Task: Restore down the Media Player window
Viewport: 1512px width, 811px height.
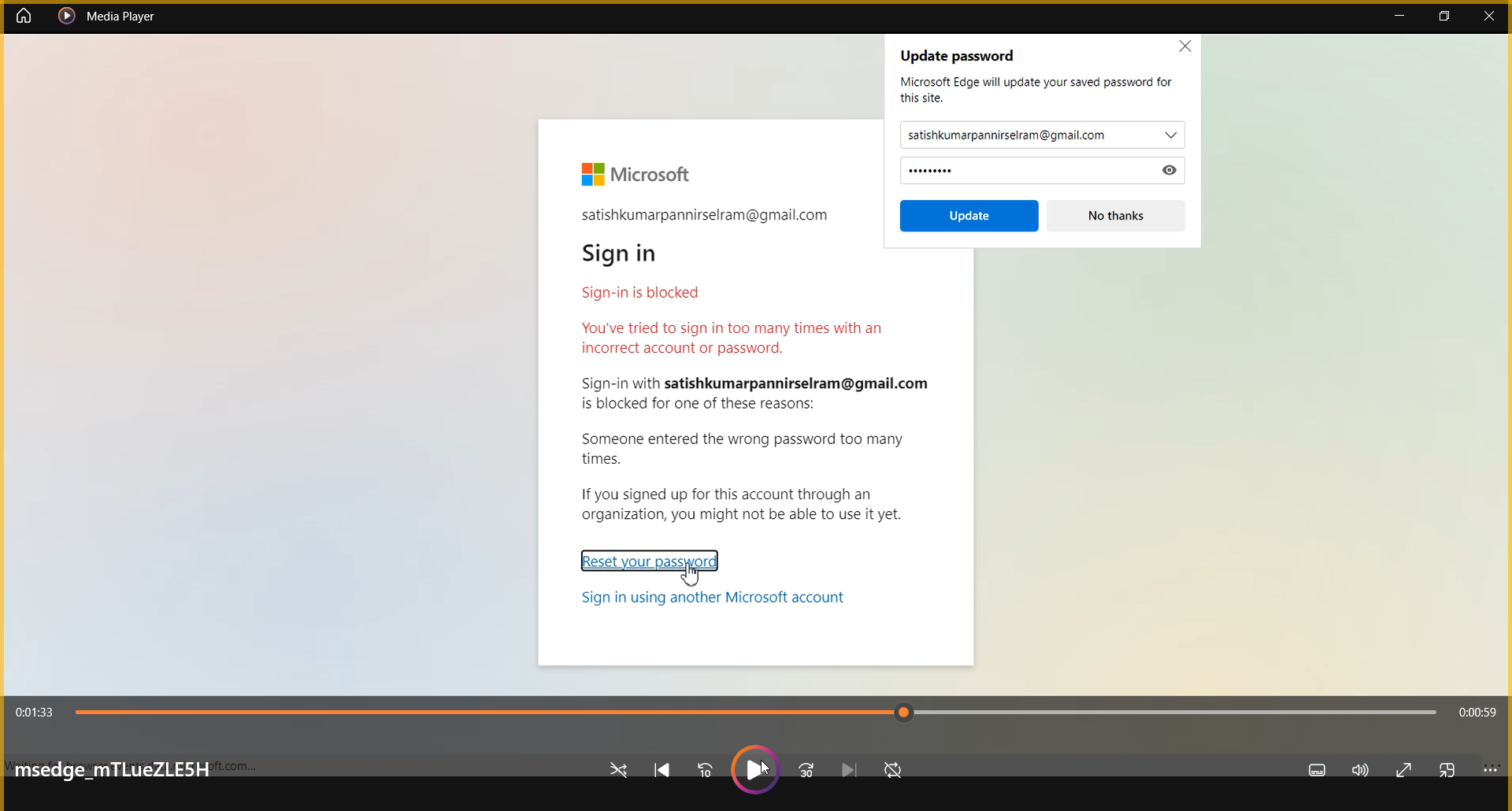Action: (1444, 16)
